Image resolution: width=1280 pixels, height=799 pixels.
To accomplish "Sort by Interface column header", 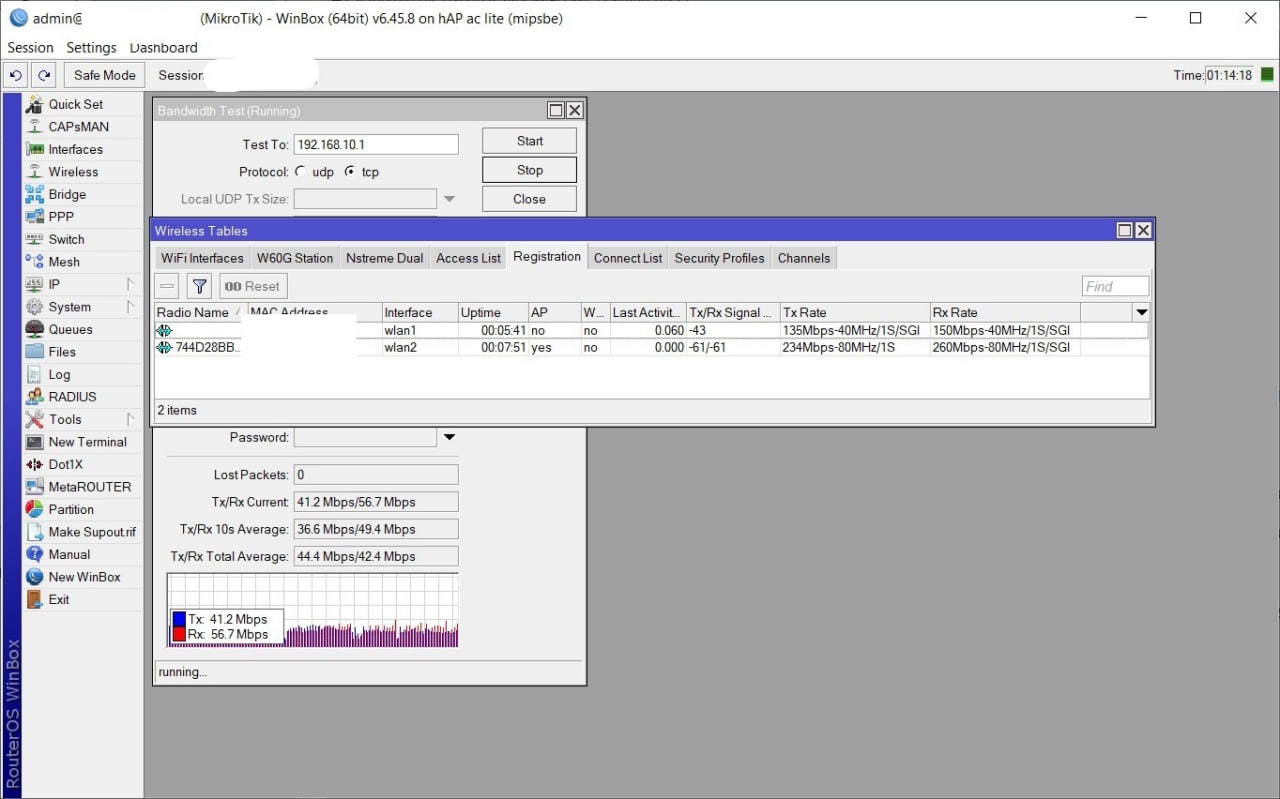I will coord(420,313).
